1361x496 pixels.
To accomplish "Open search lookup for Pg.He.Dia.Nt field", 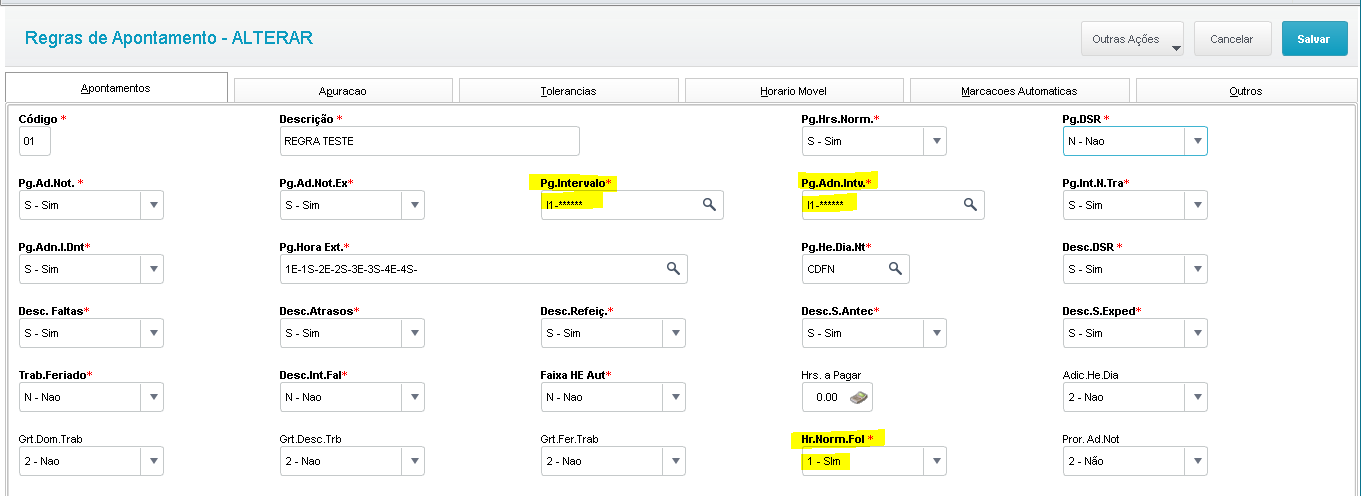I will pos(895,269).
